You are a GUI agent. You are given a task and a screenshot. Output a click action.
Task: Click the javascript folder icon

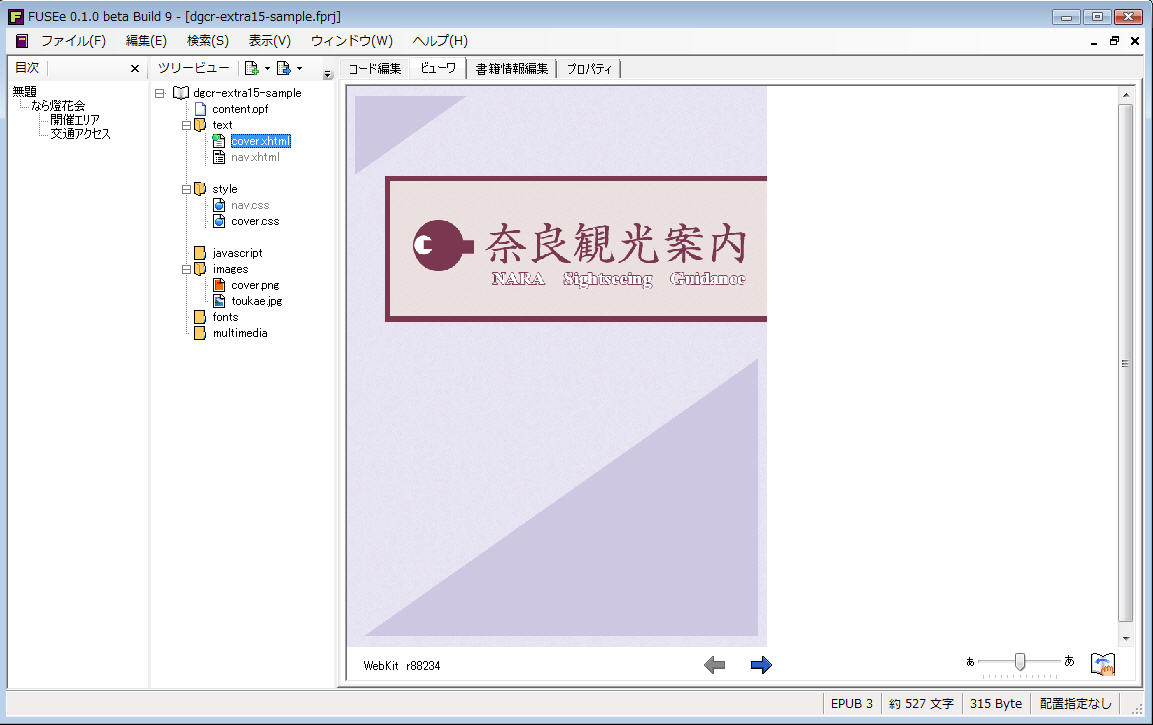[x=200, y=253]
